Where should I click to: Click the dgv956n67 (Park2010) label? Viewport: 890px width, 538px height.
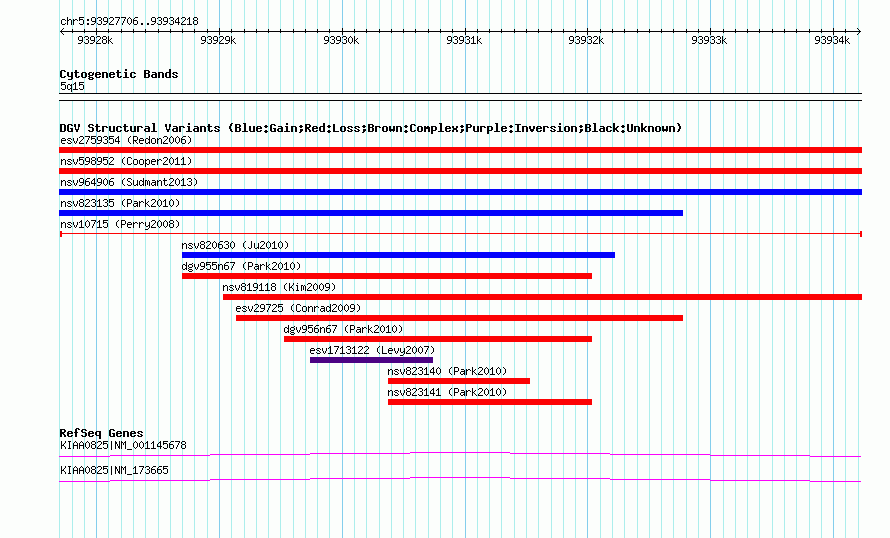343,329
